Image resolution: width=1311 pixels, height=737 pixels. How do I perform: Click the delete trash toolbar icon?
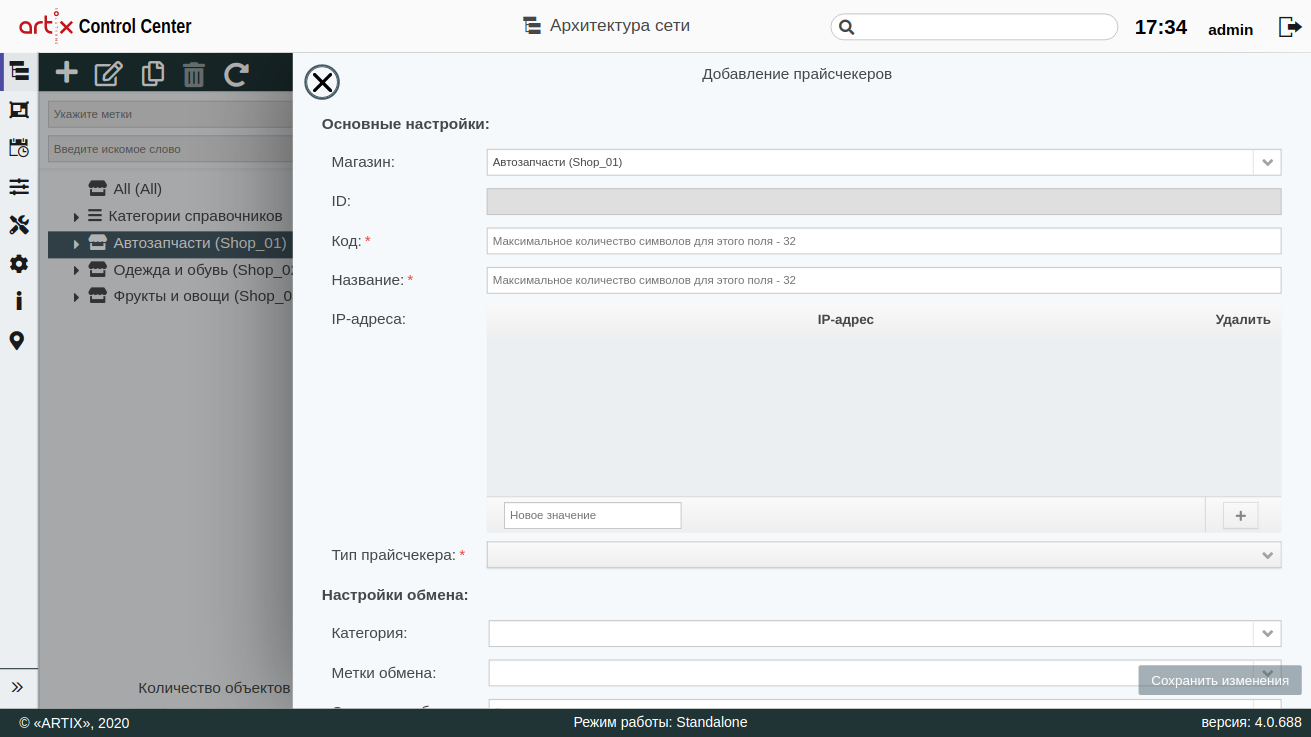click(x=194, y=74)
